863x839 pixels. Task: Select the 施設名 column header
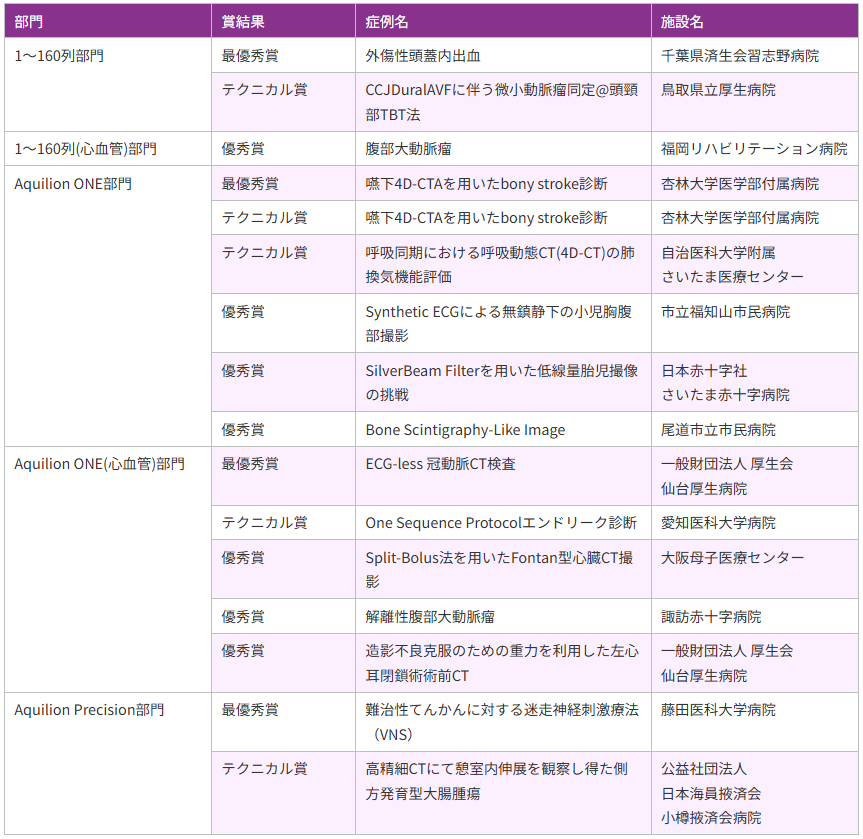682,21
